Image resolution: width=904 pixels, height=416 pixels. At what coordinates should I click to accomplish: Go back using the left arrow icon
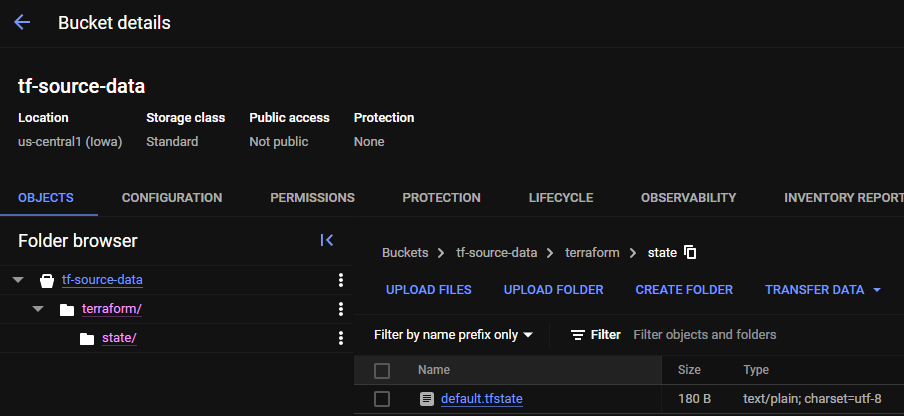tap(22, 22)
